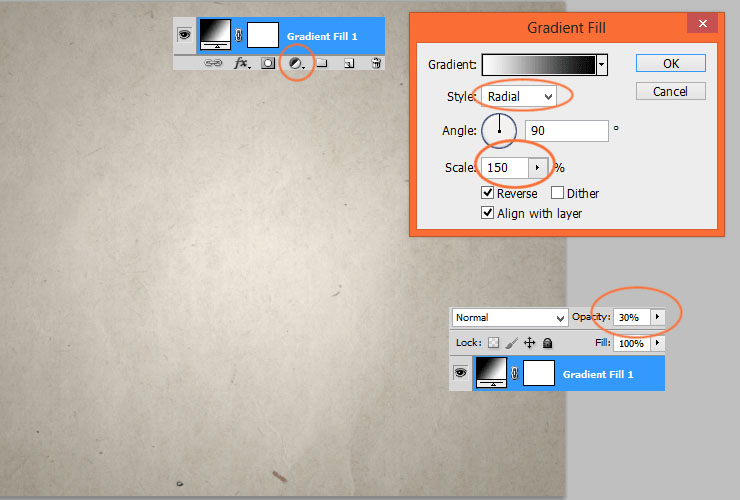Click mask link icon on lower layer

[515, 373]
